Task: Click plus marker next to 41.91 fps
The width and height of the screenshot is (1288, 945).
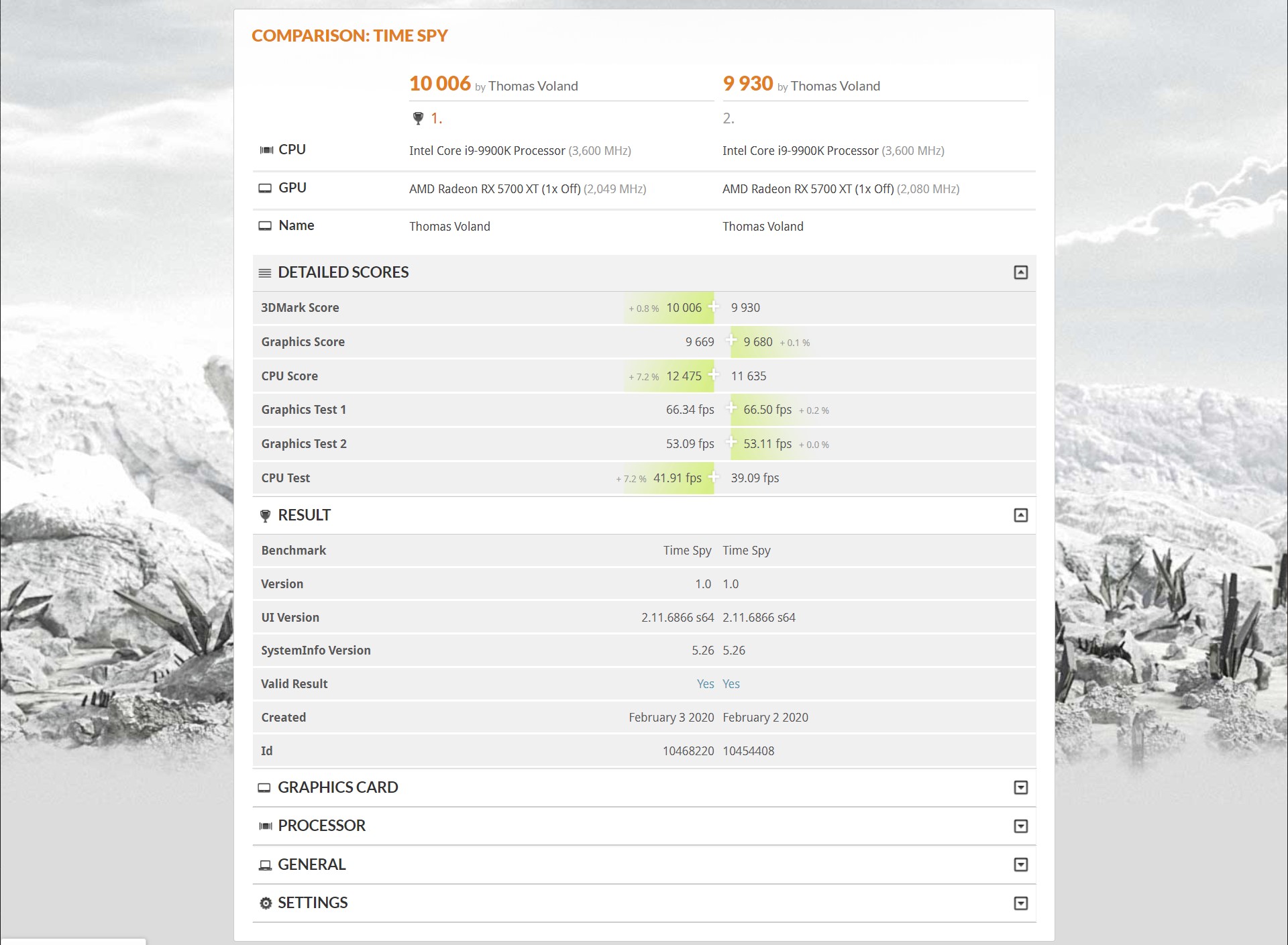Action: pos(714,476)
